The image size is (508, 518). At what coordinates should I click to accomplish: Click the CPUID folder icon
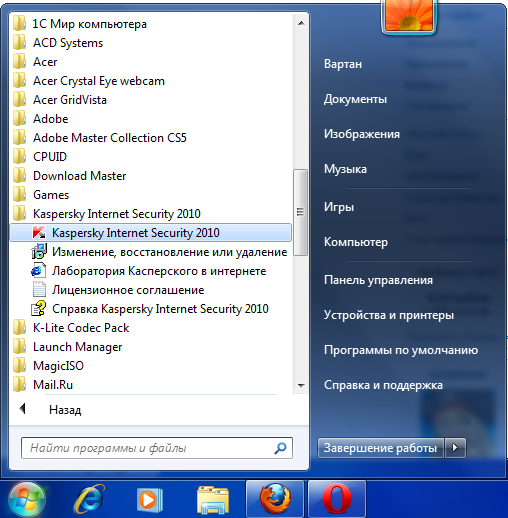20,157
